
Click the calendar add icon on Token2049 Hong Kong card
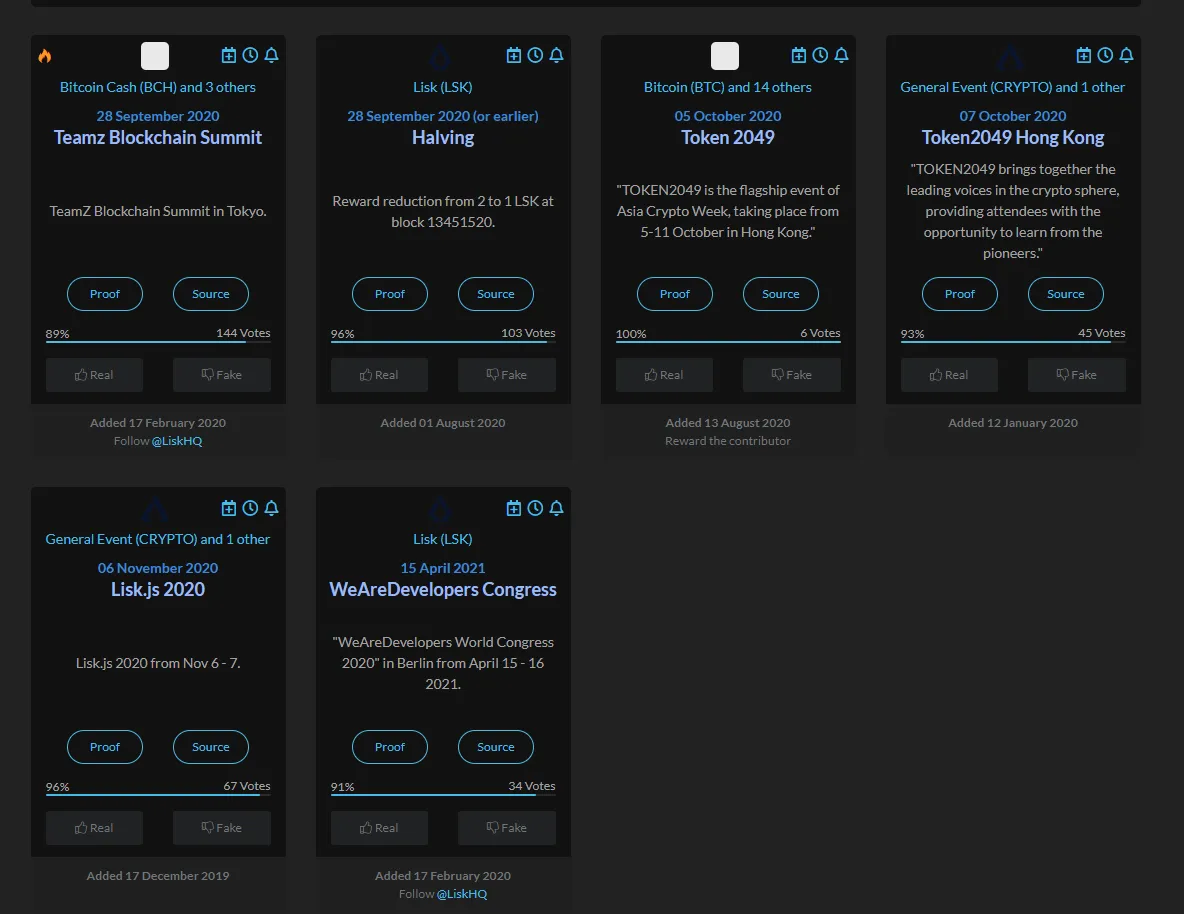(x=1084, y=55)
